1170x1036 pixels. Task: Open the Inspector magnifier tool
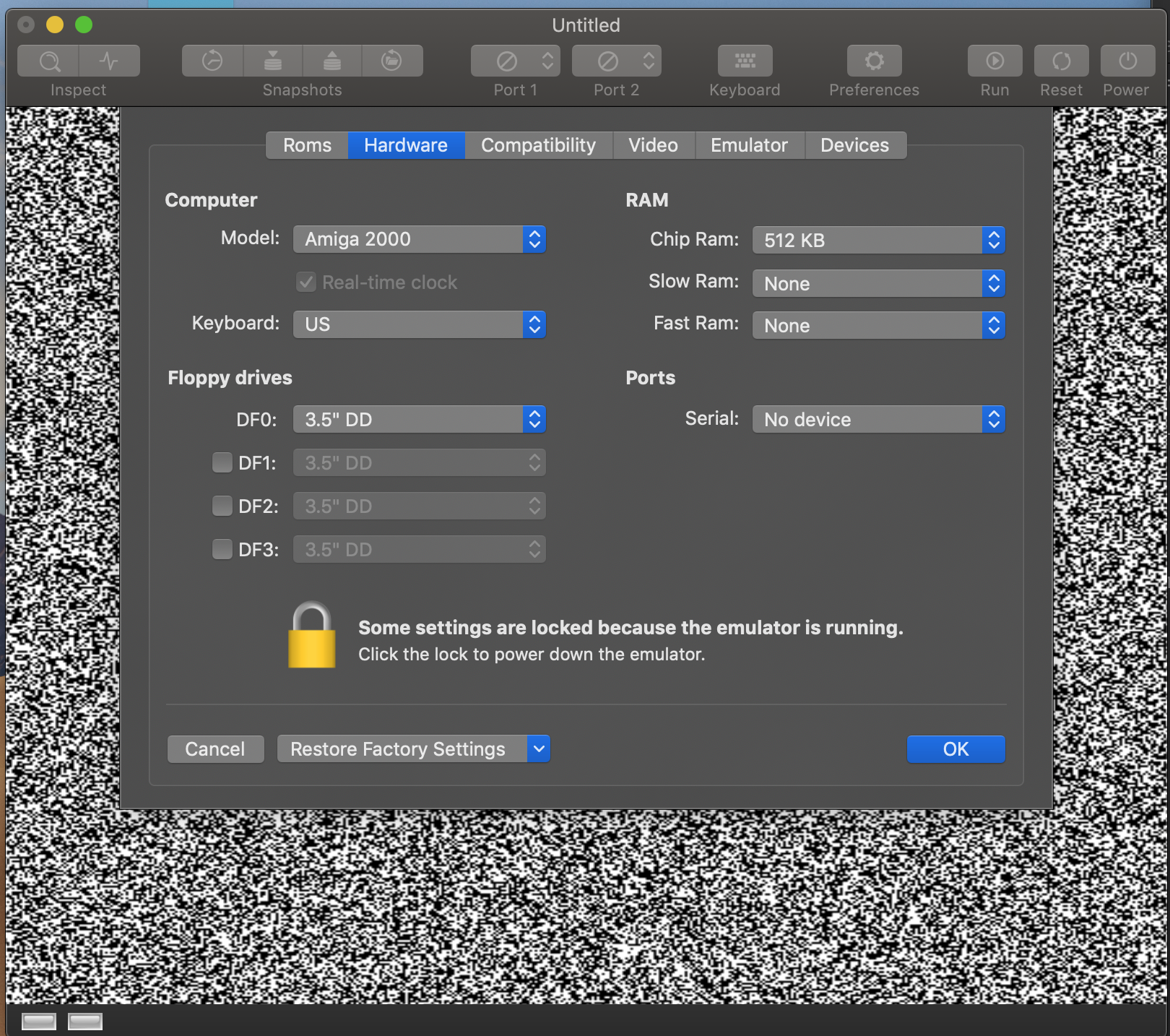pos(48,61)
